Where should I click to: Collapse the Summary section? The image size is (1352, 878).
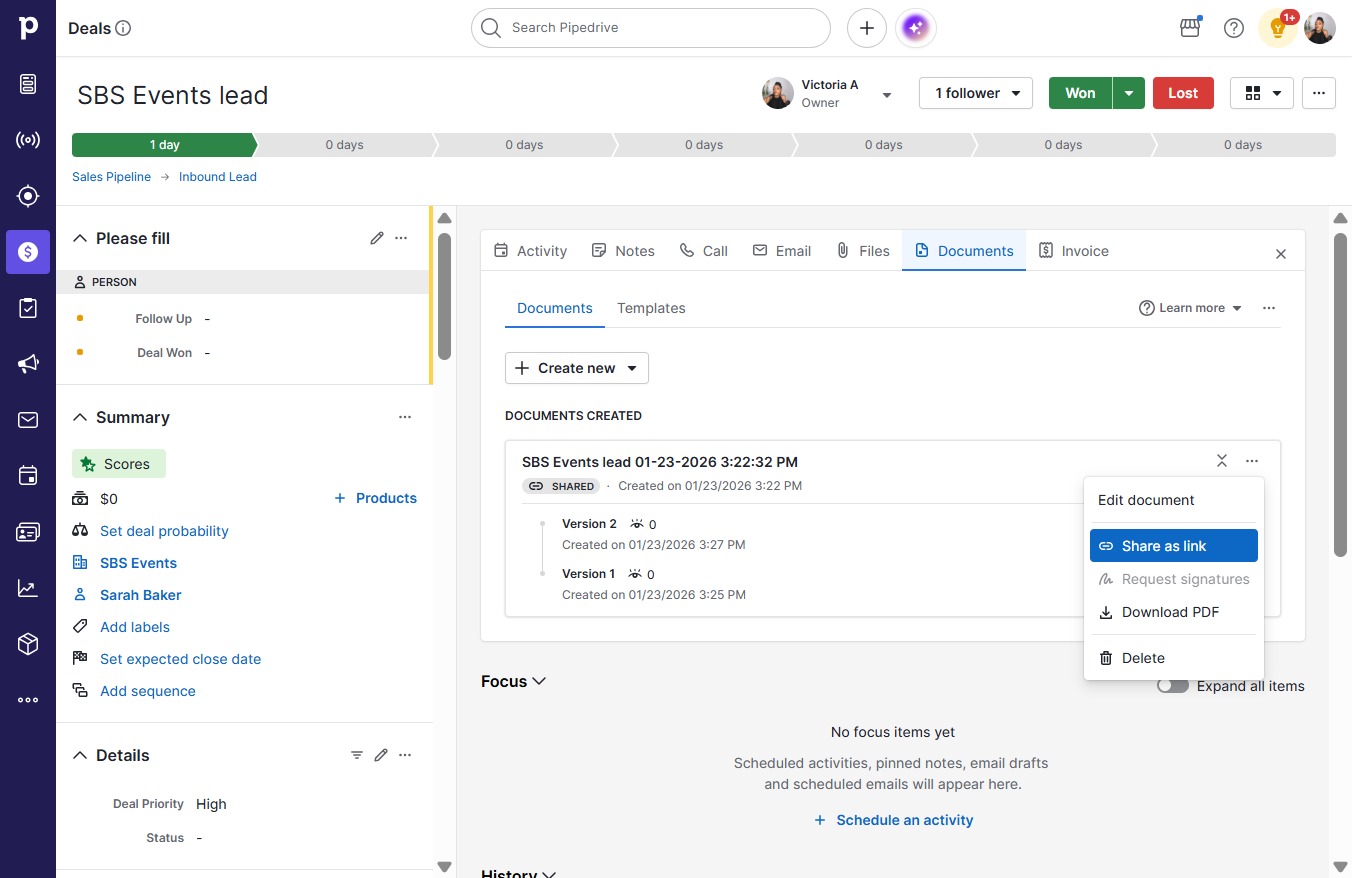click(x=80, y=417)
